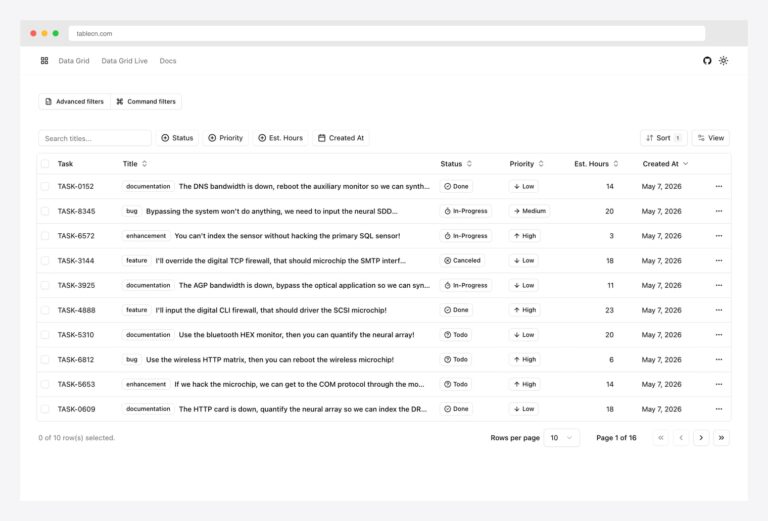Go to the first page
Viewport: 768px width, 521px height.
pyautogui.click(x=661, y=438)
